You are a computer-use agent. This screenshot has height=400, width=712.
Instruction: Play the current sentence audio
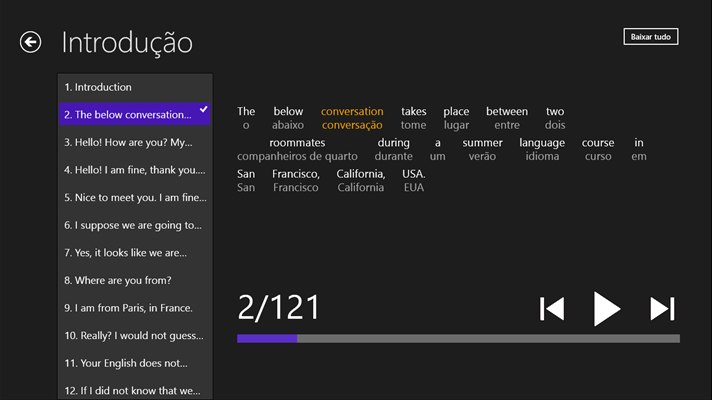605,309
